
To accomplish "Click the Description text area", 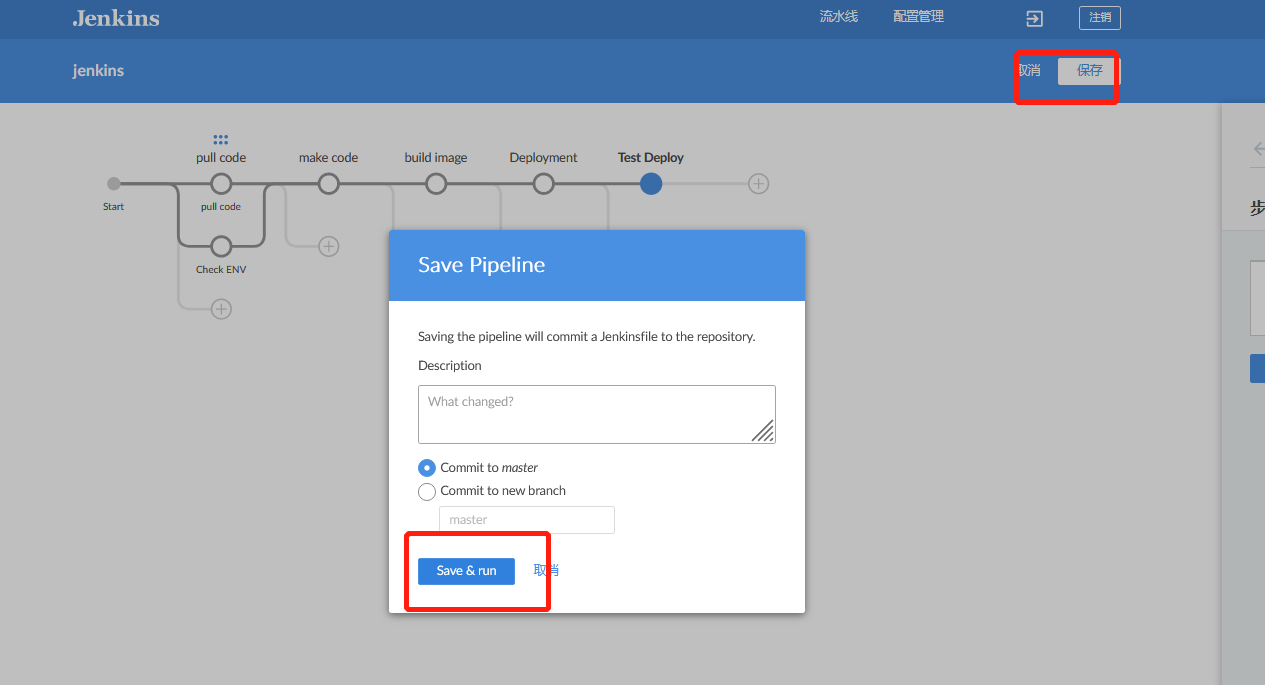I will 597,414.
